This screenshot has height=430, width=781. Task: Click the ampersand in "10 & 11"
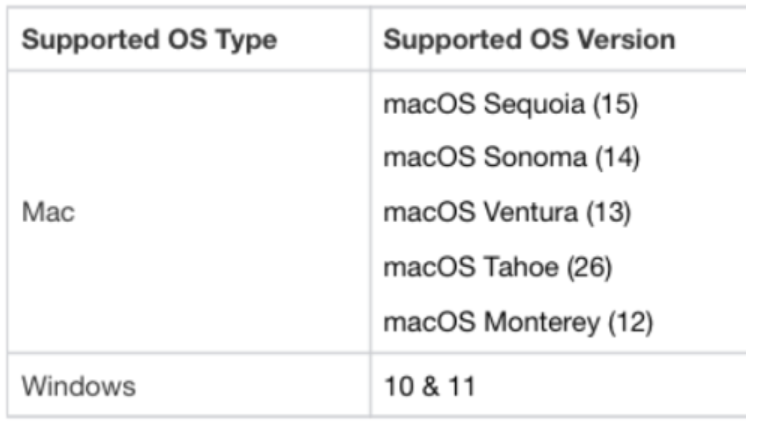(430, 385)
